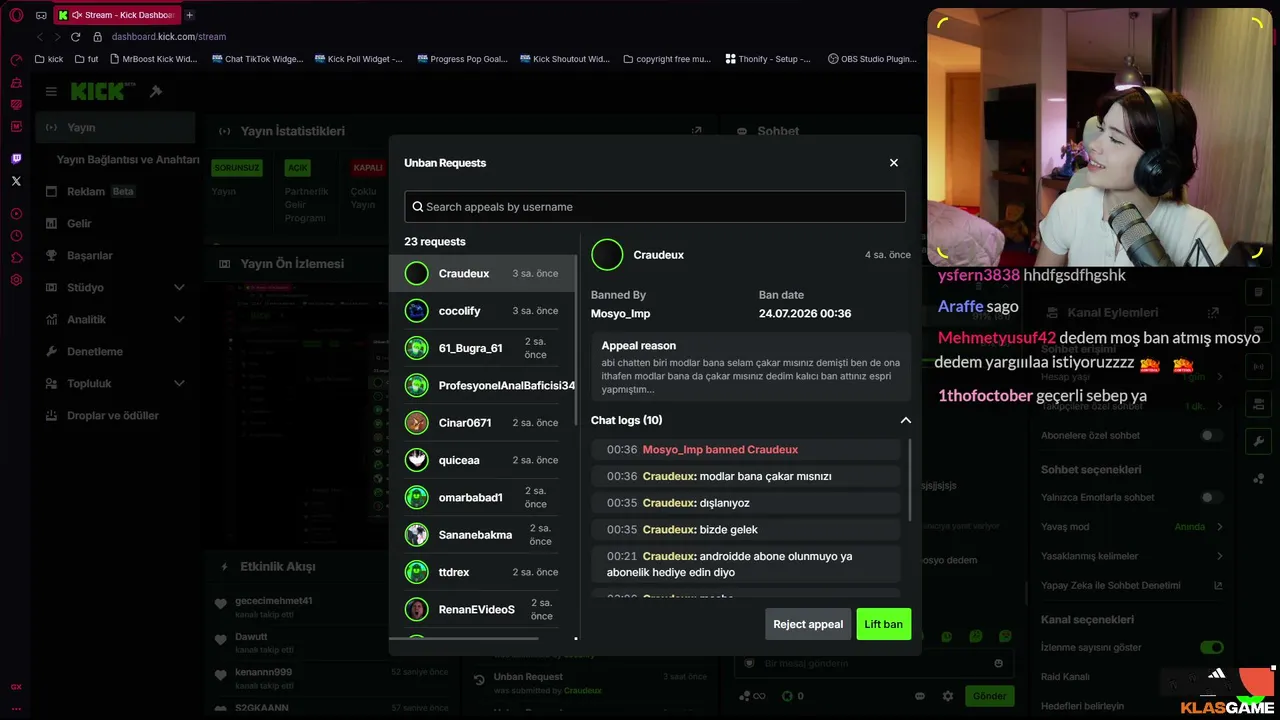1280x720 pixels.
Task: Click the wrench icon in right edge strip
Action: point(1258,441)
